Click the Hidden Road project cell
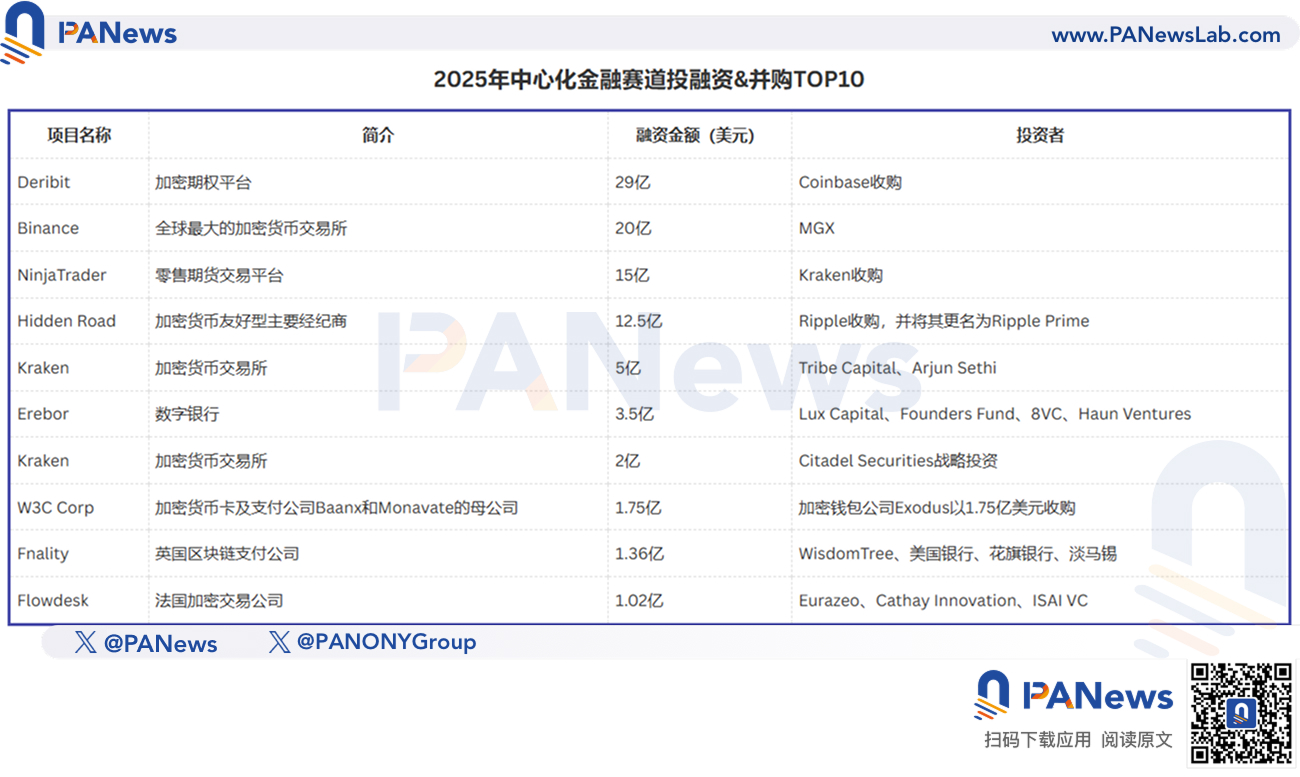 tap(66, 321)
